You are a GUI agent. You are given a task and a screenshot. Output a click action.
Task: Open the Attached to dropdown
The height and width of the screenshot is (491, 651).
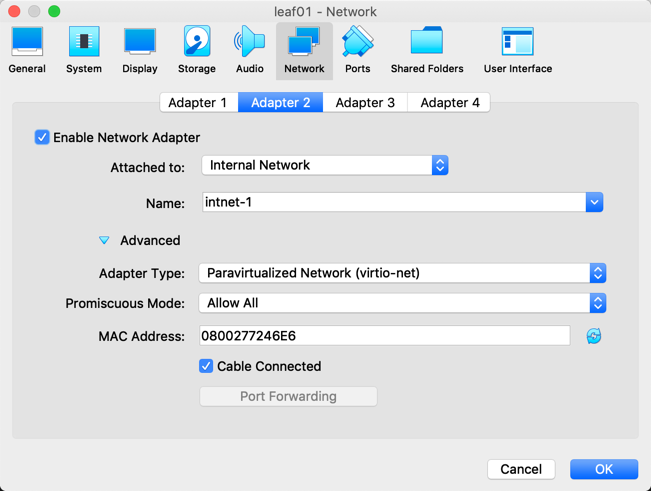(325, 165)
